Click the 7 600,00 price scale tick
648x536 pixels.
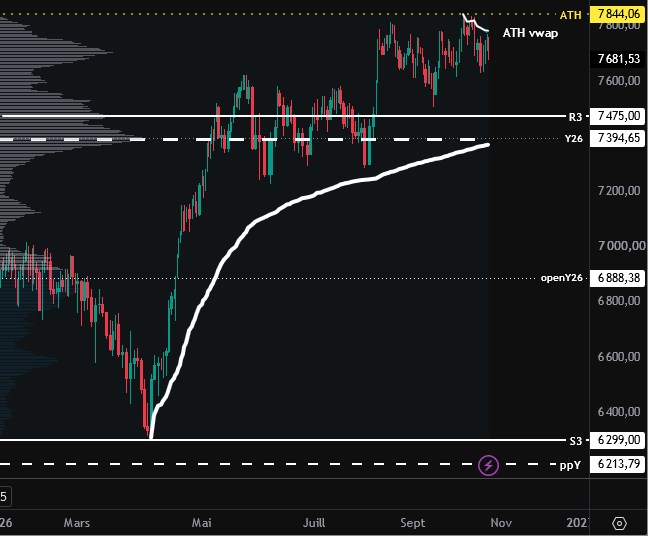coord(619,81)
